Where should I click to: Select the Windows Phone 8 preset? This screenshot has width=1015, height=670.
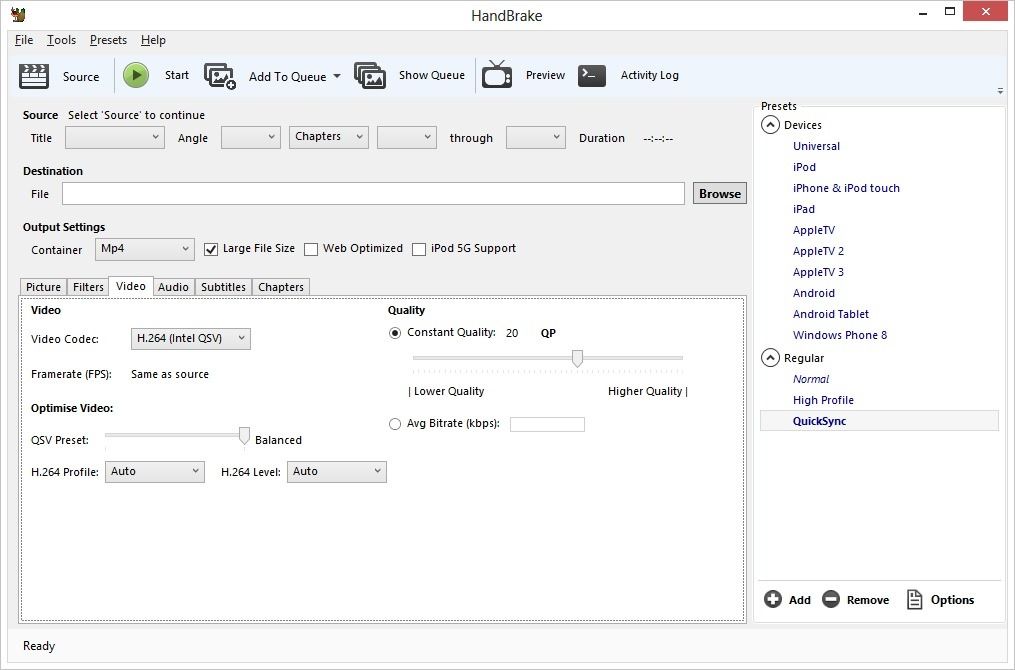pyautogui.click(x=840, y=335)
